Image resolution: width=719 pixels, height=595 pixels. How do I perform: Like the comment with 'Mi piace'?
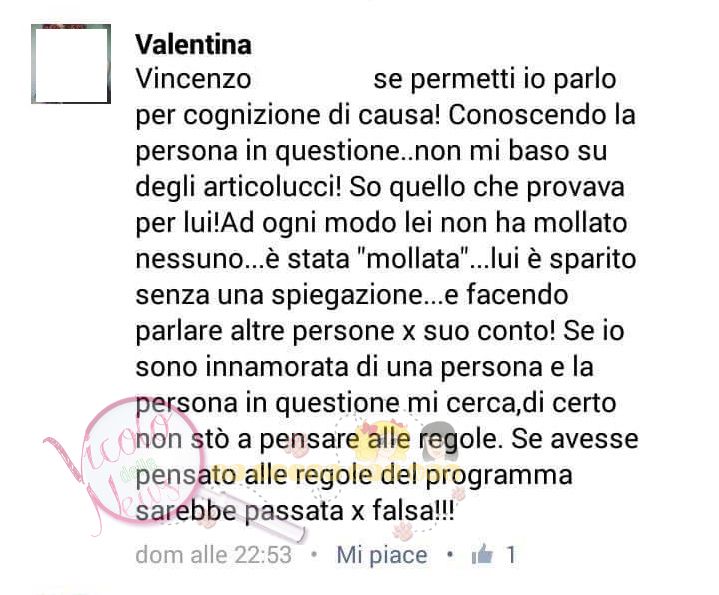click(382, 555)
